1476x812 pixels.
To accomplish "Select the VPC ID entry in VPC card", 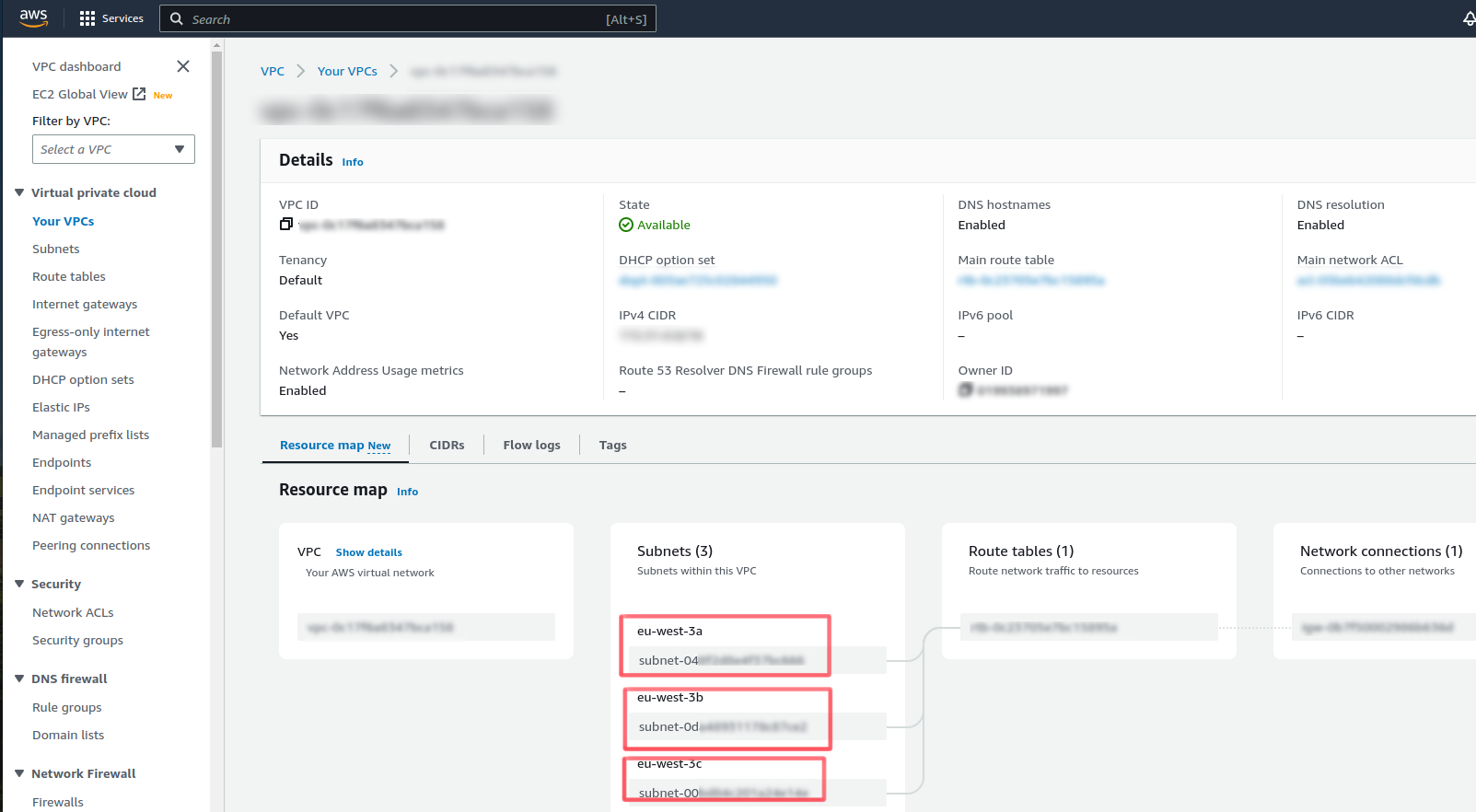I will pyautogui.click(x=426, y=627).
